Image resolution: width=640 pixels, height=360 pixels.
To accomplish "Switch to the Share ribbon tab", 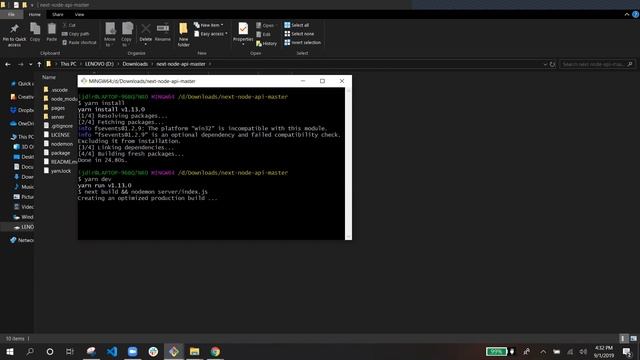I will pyautogui.click(x=58, y=14).
